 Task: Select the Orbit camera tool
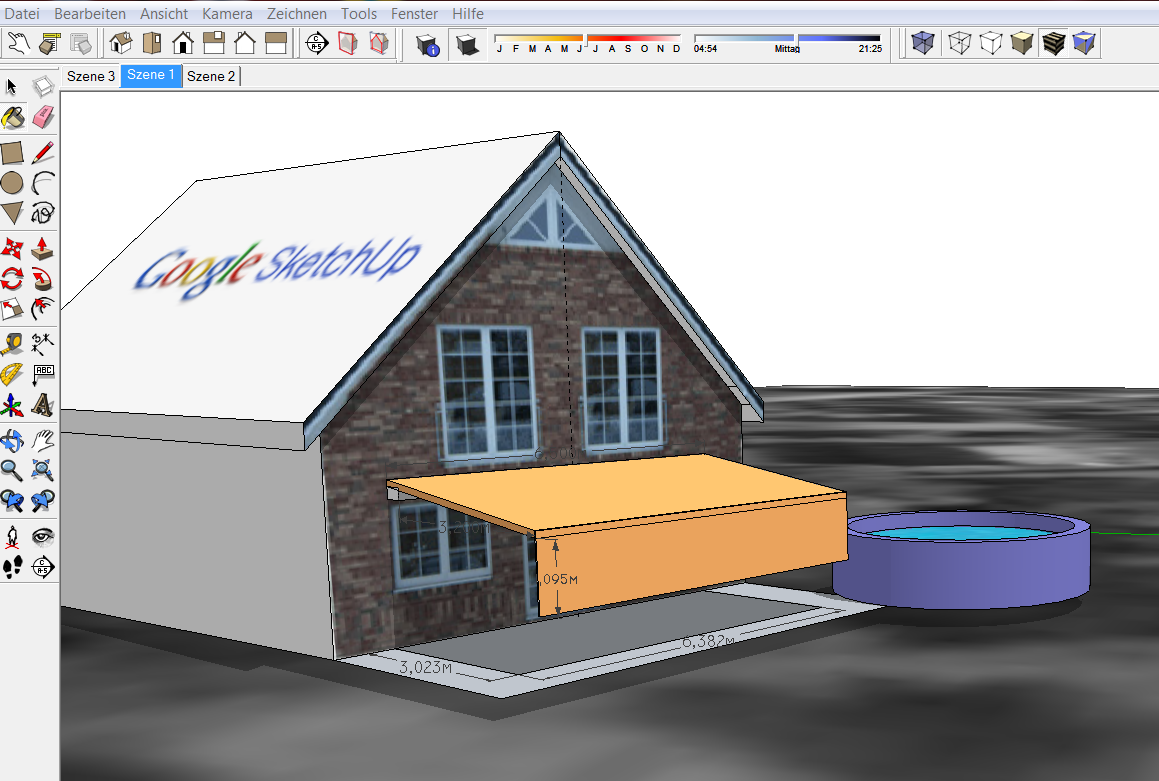click(x=13, y=440)
